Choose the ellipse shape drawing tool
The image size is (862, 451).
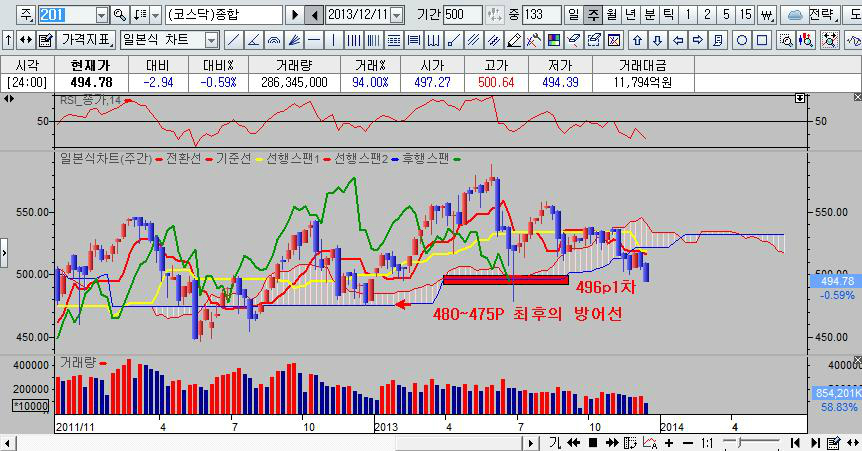click(742, 40)
